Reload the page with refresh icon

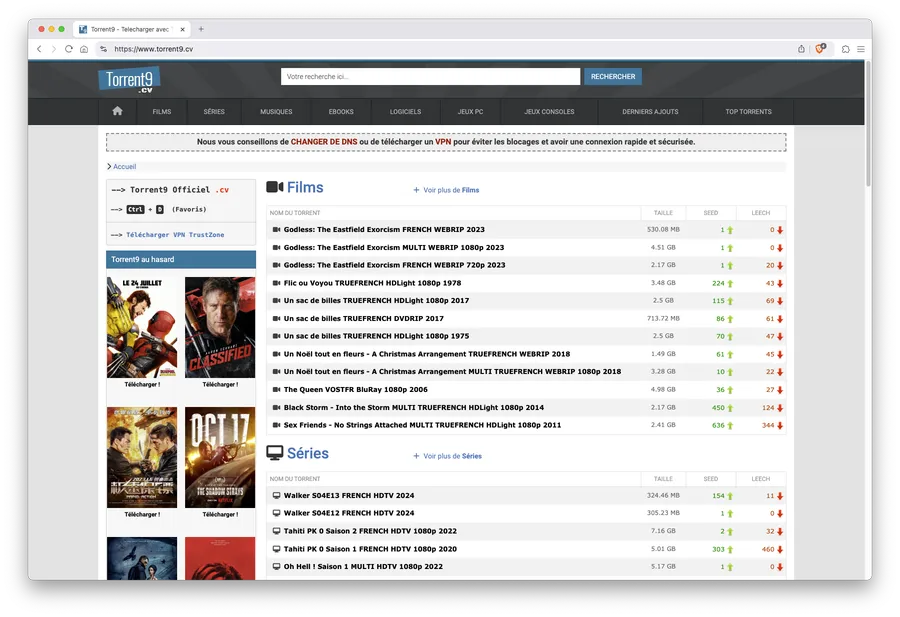click(x=69, y=49)
